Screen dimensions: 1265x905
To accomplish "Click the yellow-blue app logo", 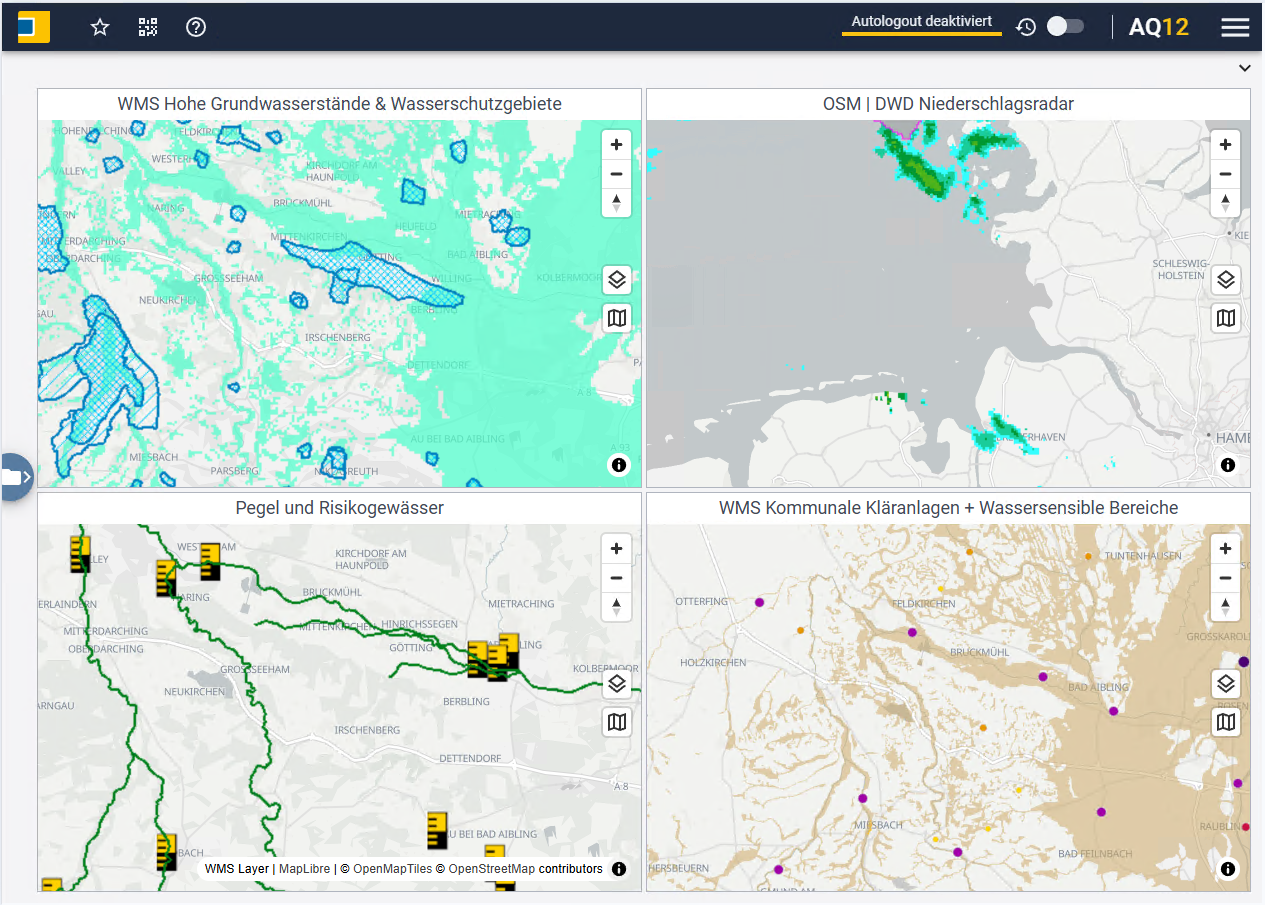I will tap(34, 27).
